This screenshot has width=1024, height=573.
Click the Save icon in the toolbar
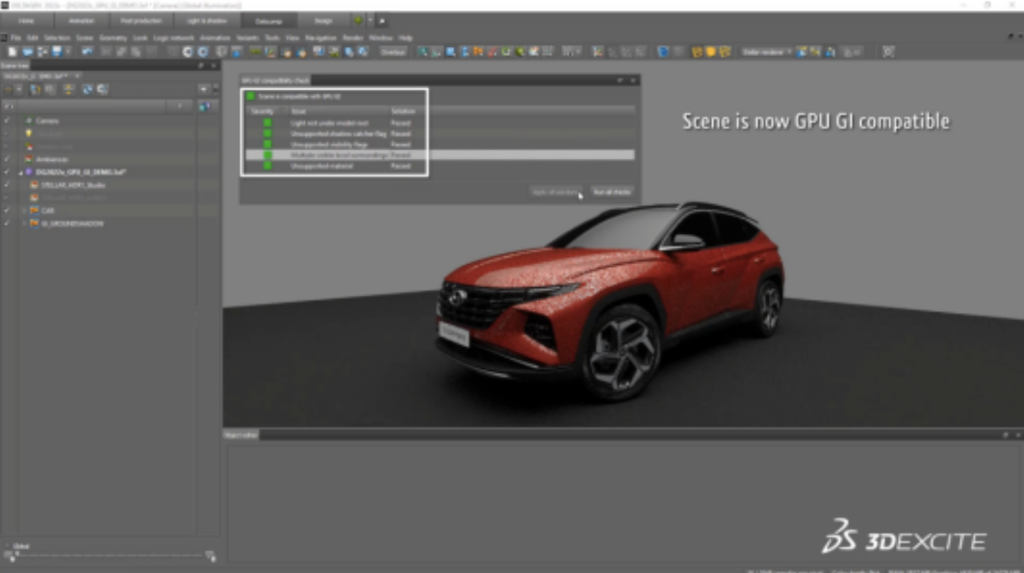tap(56, 51)
